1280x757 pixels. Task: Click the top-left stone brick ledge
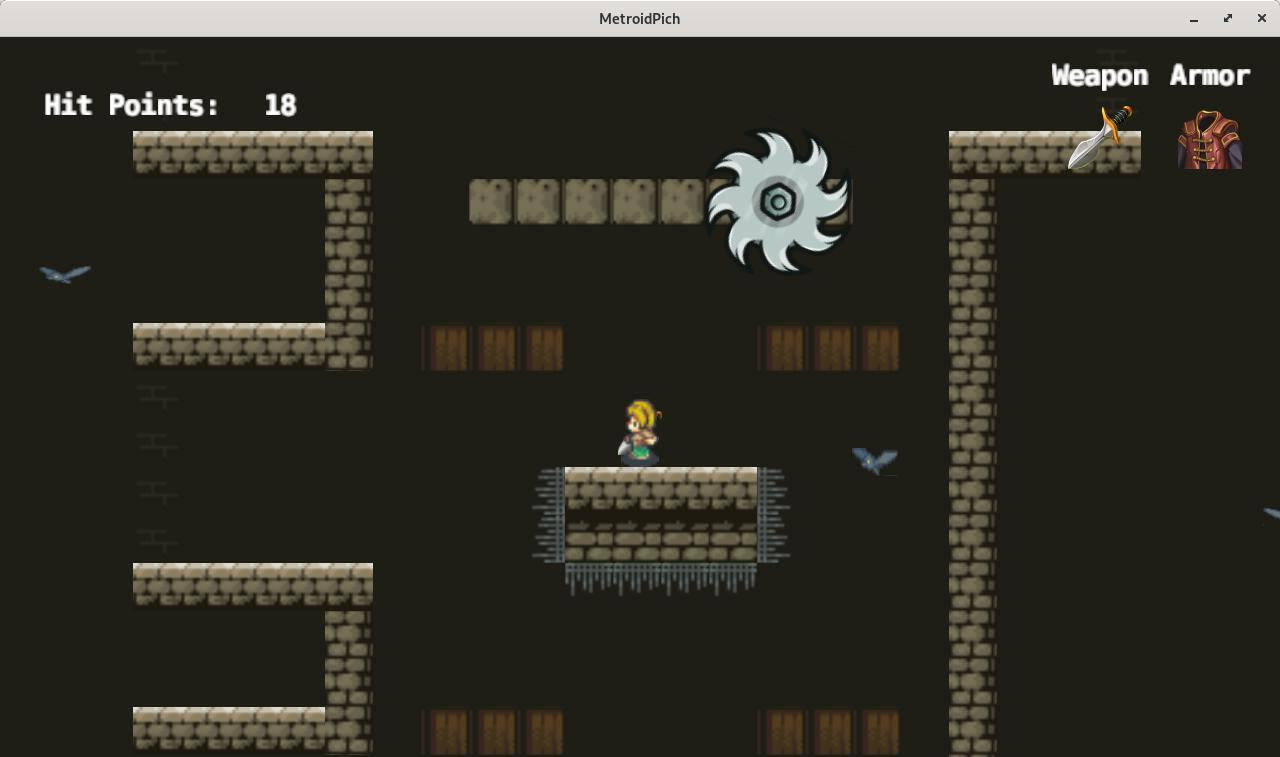coord(253,152)
